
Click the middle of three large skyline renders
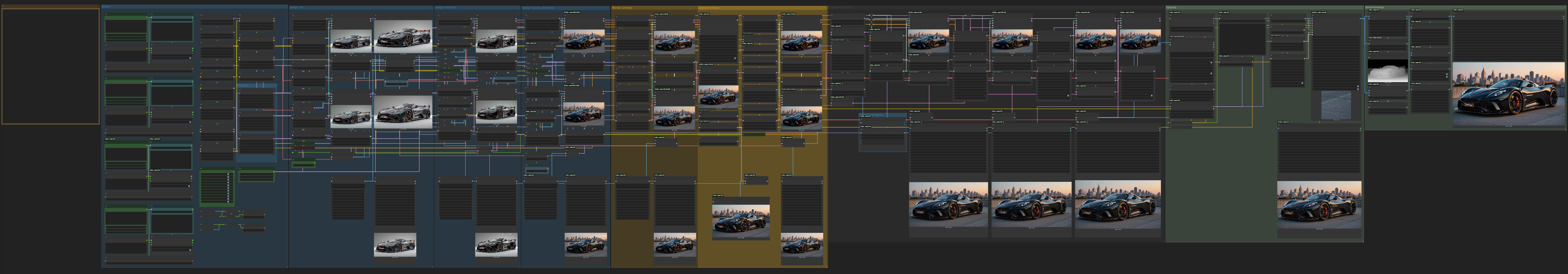pyautogui.click(x=1031, y=205)
